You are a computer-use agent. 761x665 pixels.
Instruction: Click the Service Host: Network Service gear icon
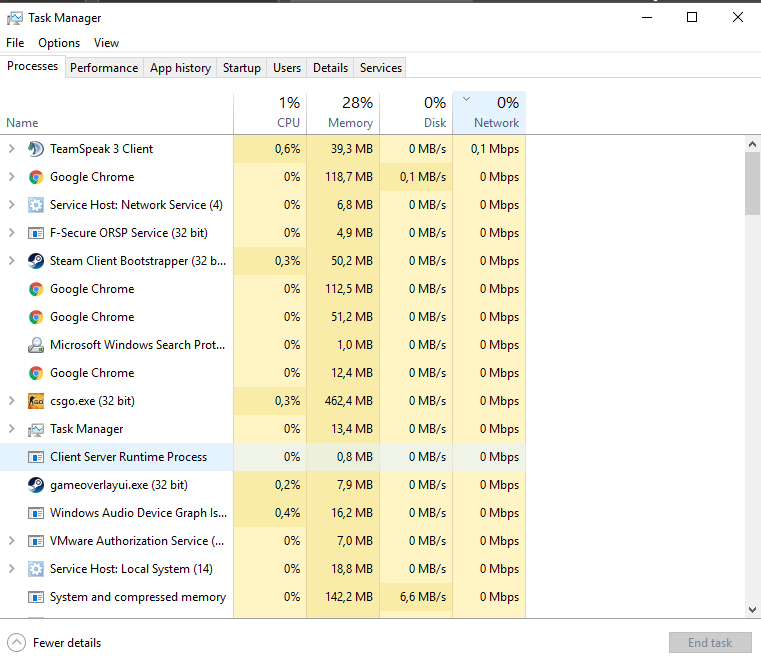click(35, 205)
